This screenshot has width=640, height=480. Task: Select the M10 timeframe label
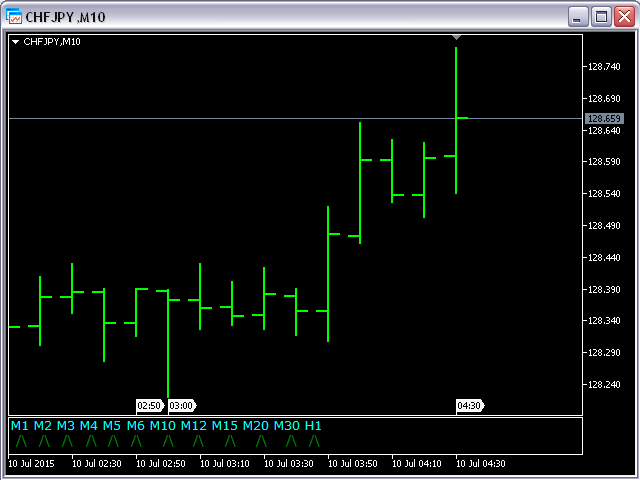click(162, 426)
